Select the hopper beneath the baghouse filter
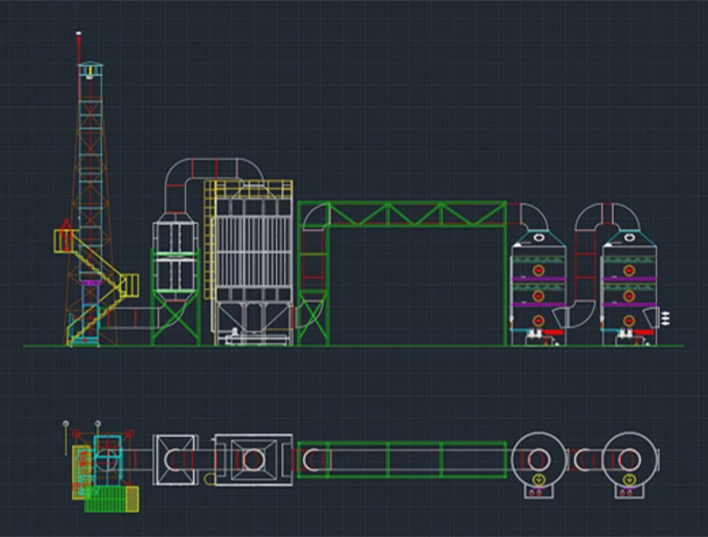708x537 pixels. tap(254, 320)
